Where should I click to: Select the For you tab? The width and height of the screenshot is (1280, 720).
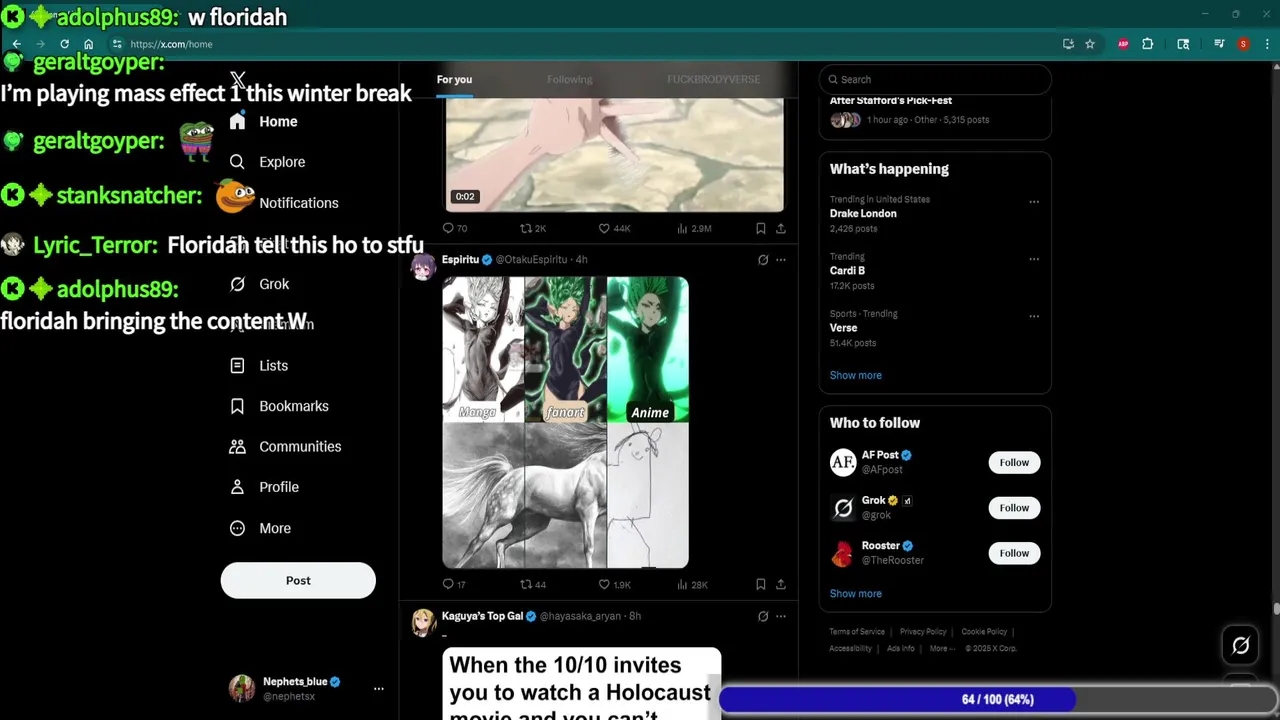pos(454,79)
